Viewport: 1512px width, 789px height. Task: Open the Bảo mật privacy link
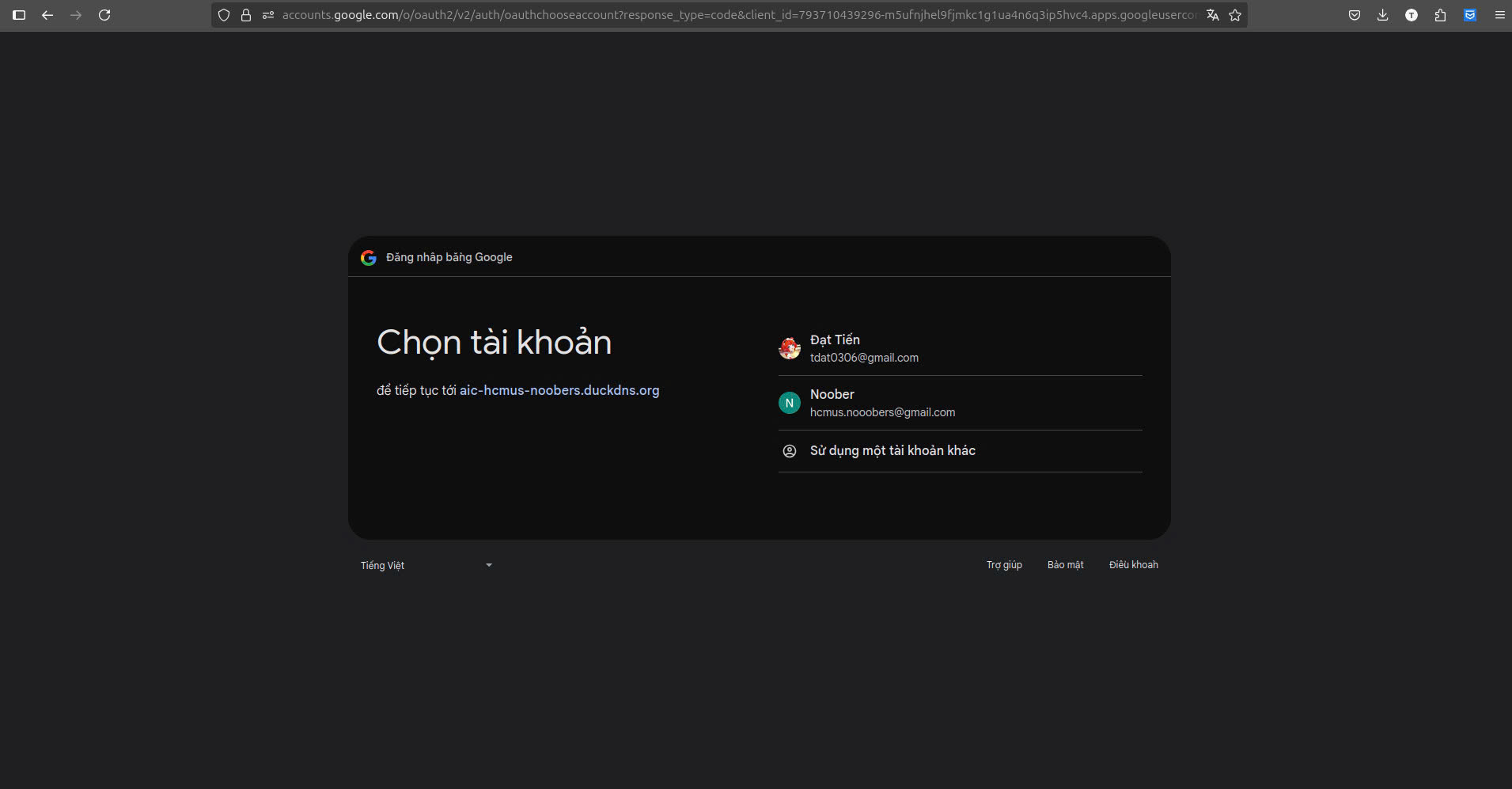[1066, 565]
